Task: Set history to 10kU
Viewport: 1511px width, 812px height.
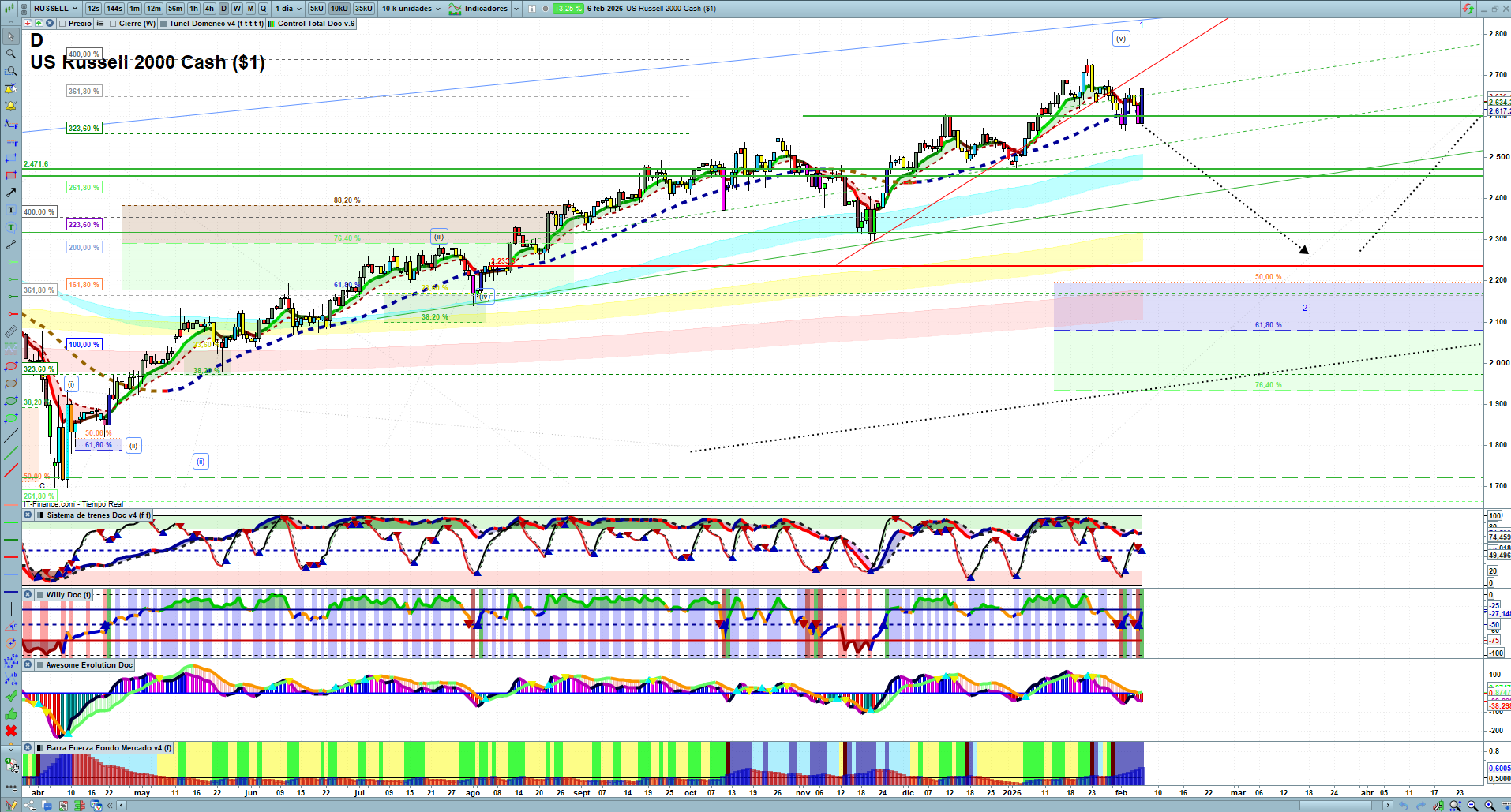Action: [x=339, y=9]
